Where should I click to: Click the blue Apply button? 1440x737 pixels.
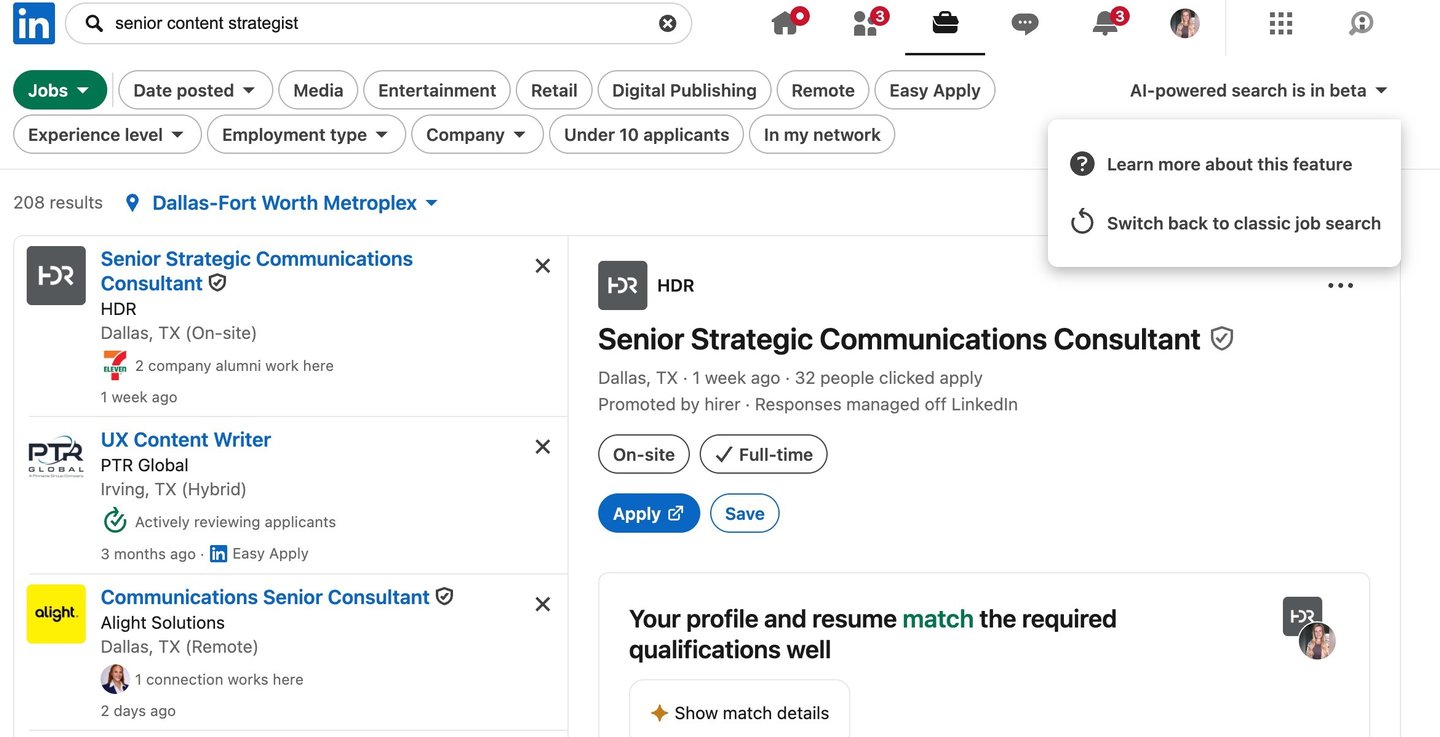pos(648,514)
